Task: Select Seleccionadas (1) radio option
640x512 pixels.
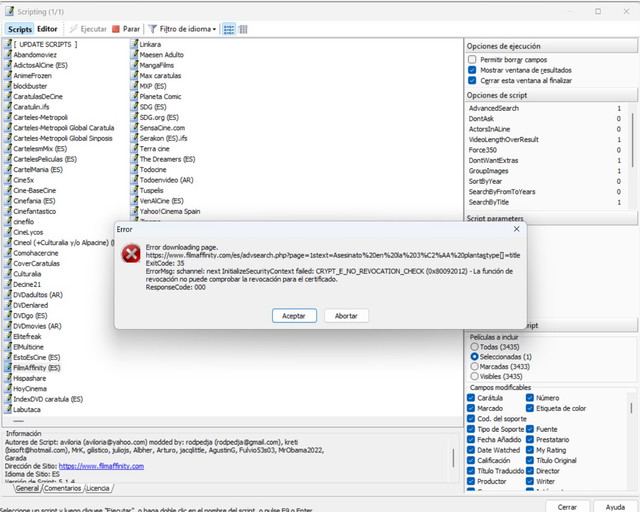Action: (x=474, y=356)
